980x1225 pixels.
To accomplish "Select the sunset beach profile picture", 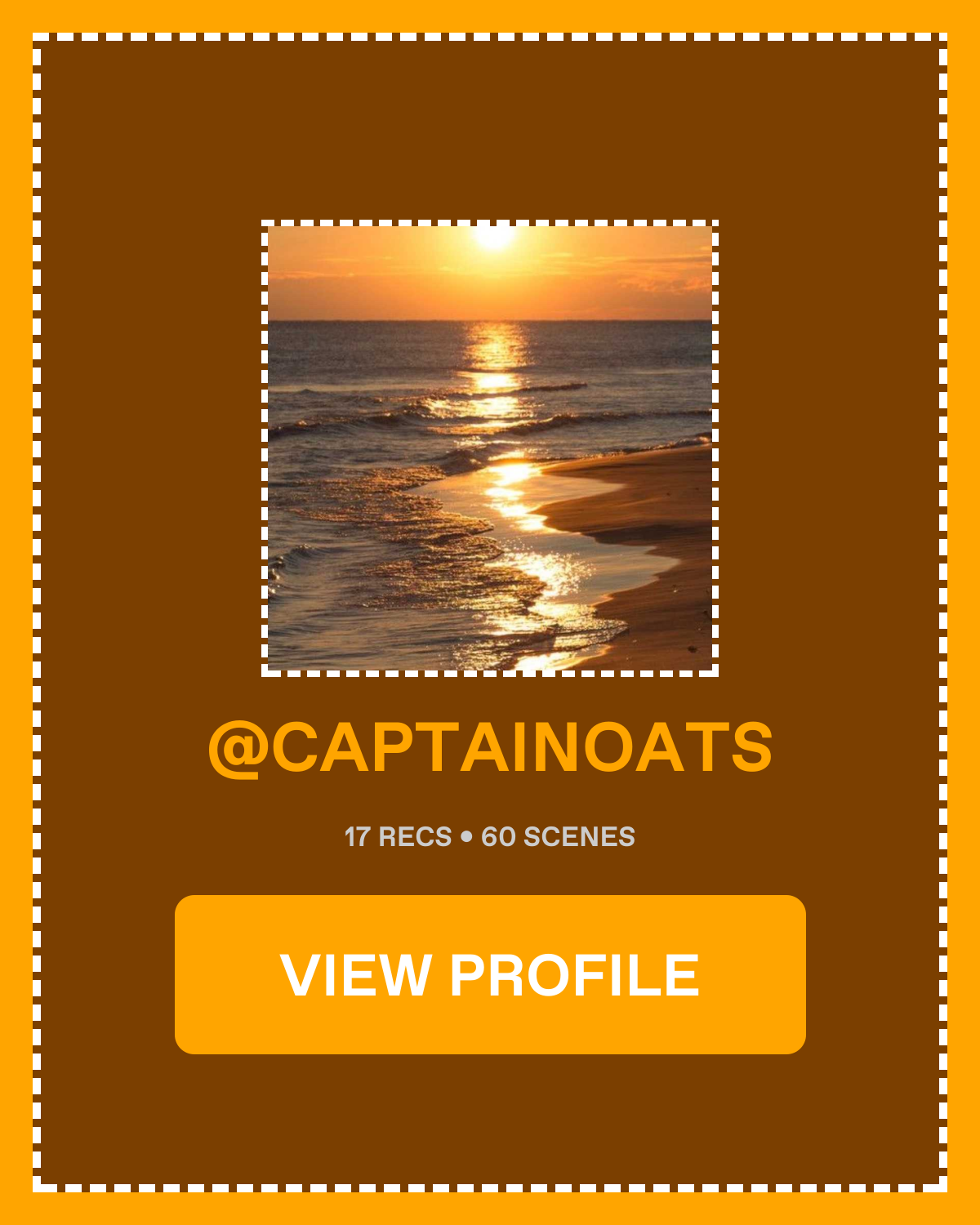I will tap(490, 448).
